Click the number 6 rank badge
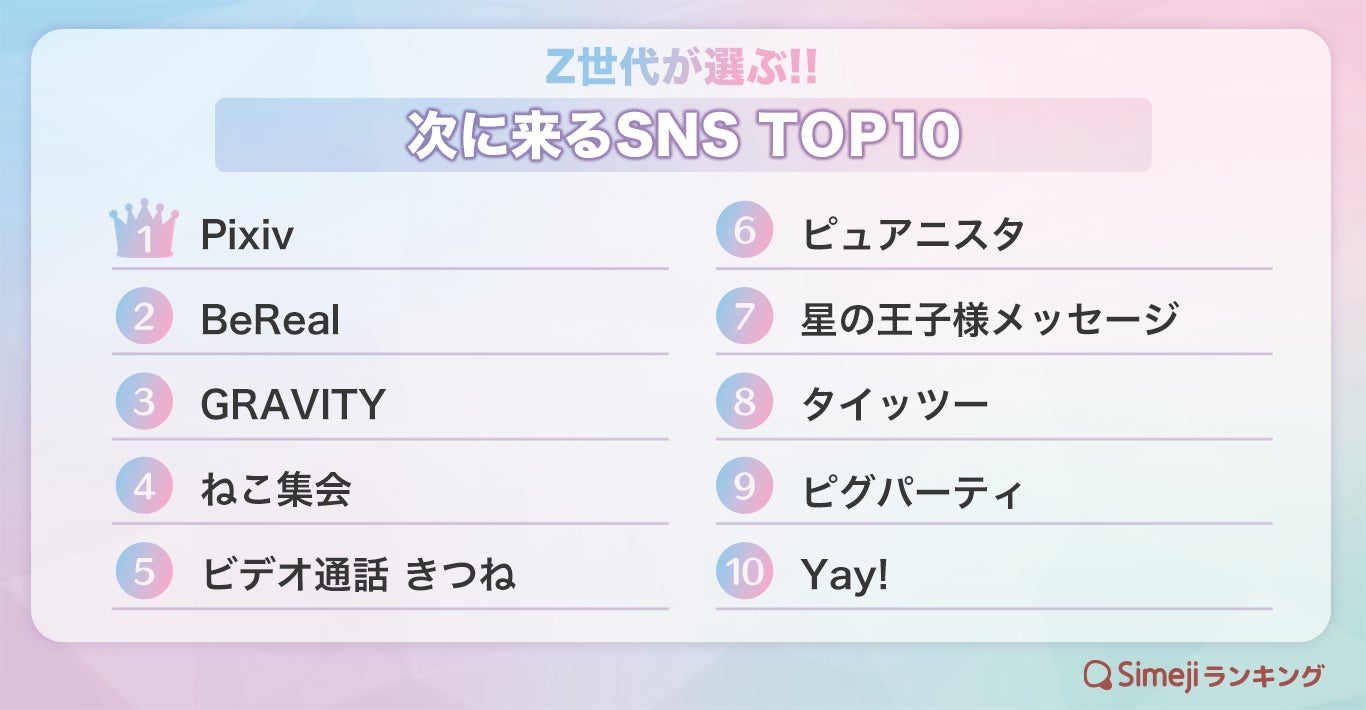This screenshot has width=1366, height=710. (745, 231)
